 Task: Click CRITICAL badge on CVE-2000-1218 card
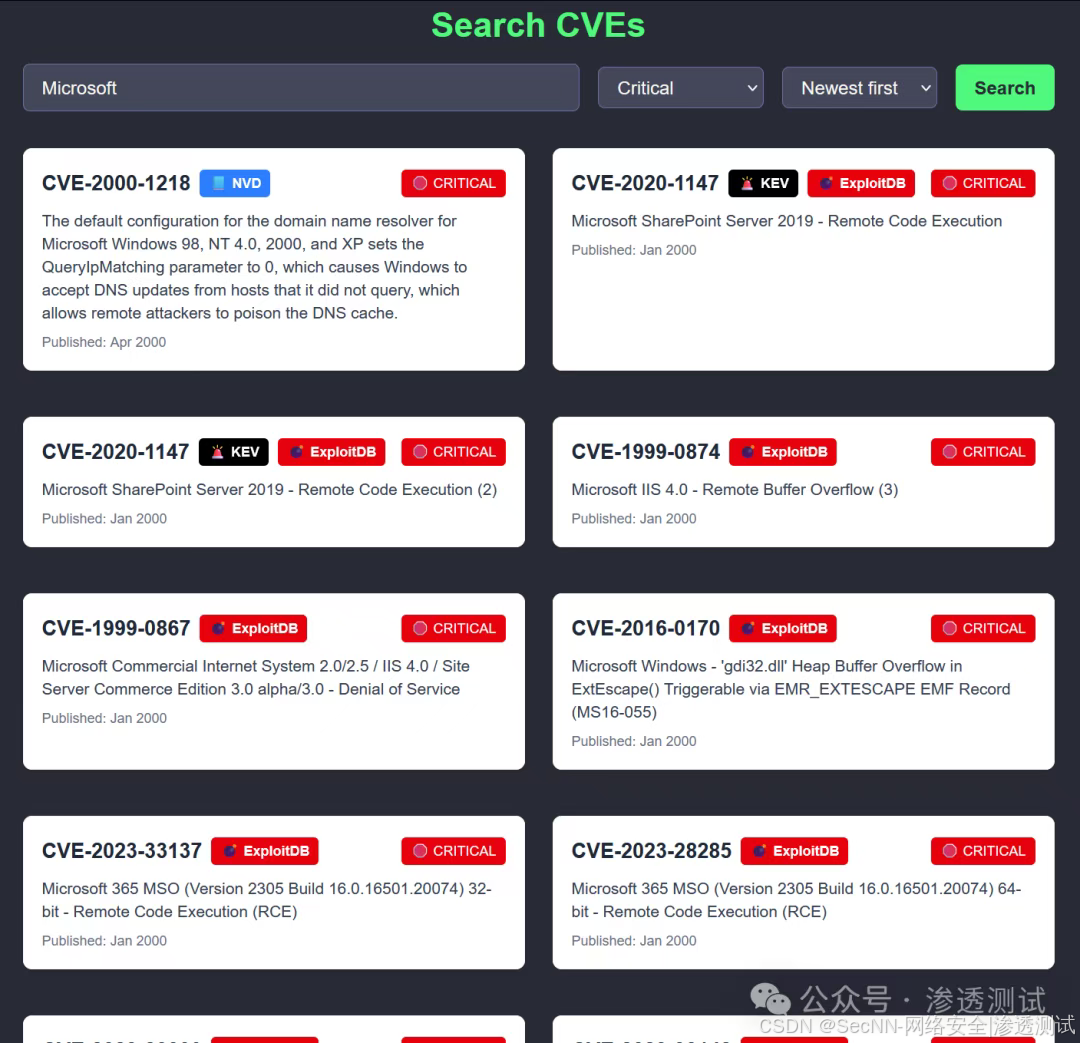pos(453,183)
